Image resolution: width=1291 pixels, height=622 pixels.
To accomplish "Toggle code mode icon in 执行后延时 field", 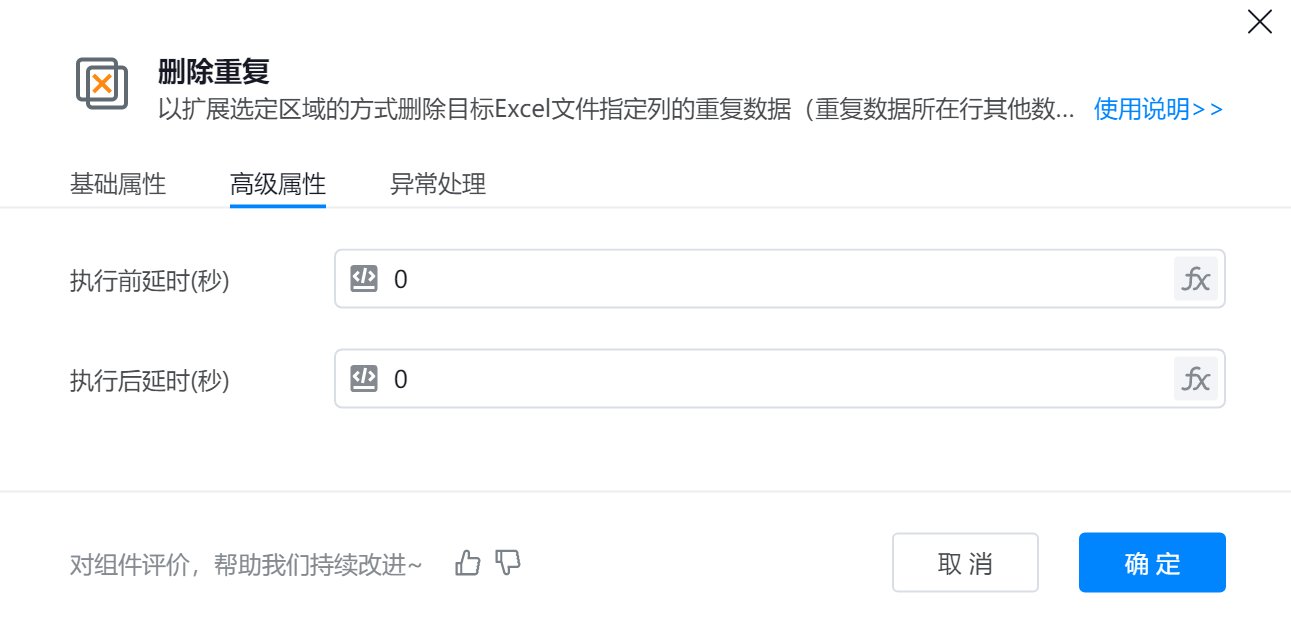I will tap(364, 379).
